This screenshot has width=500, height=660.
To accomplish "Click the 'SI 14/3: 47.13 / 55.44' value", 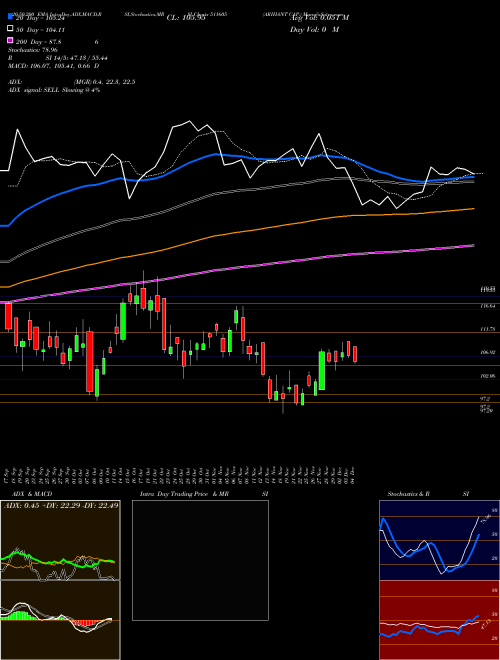I will tap(76, 58).
